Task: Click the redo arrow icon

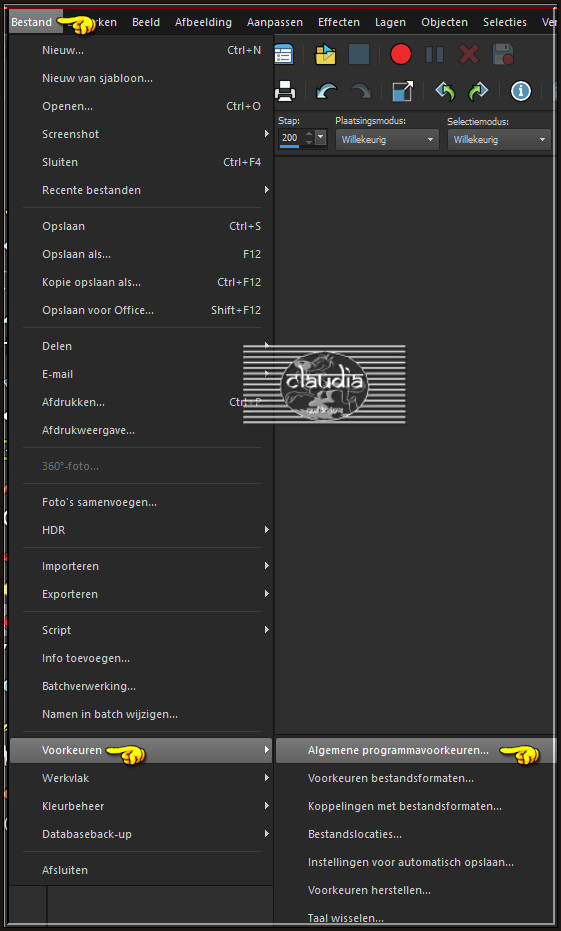Action: click(x=360, y=91)
